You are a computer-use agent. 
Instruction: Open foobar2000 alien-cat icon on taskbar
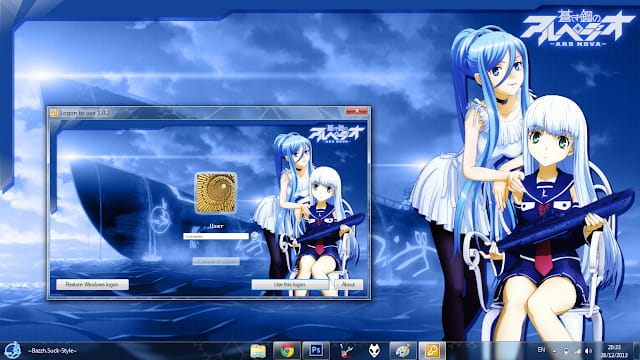[x=374, y=351]
